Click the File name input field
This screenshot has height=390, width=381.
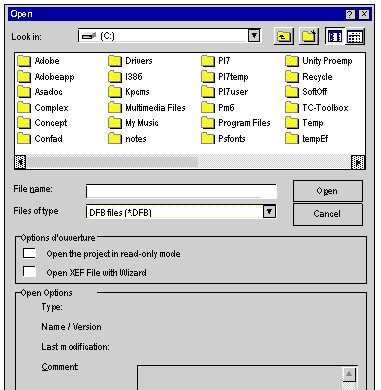[x=181, y=191]
